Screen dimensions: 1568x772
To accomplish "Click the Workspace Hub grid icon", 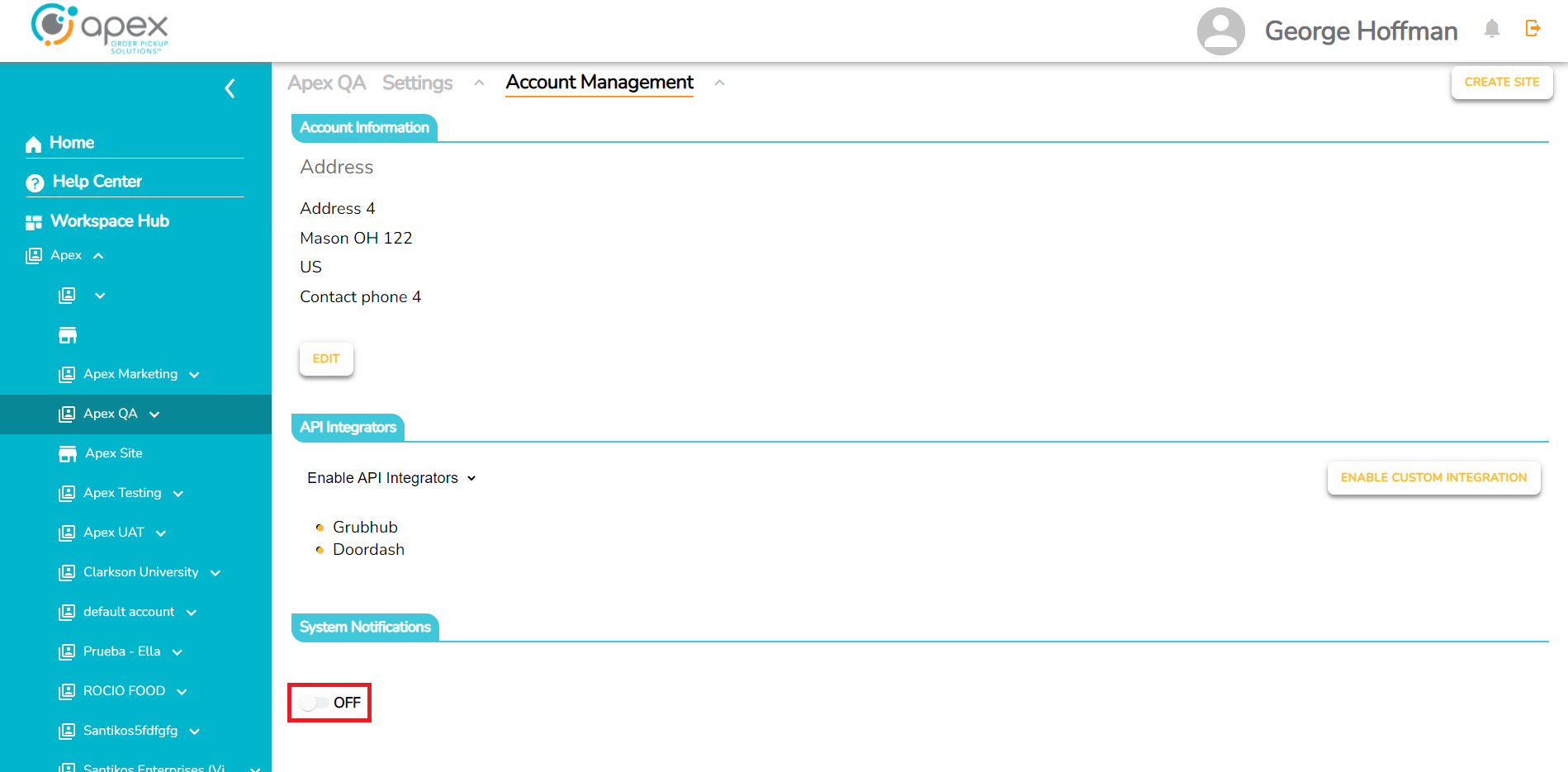I will pos(34,222).
